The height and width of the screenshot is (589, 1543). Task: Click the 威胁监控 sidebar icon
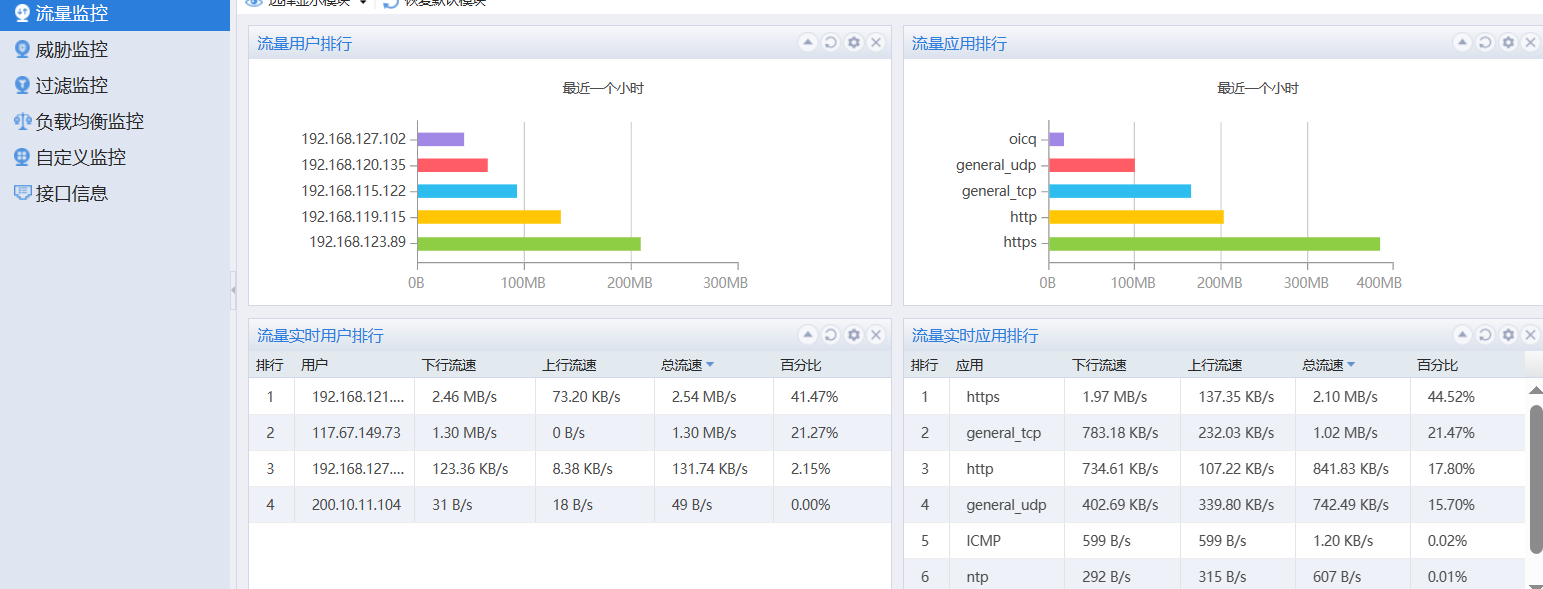tap(22, 49)
